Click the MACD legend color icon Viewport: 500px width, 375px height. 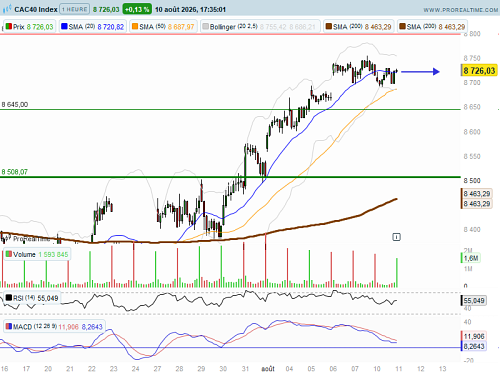click(9, 326)
